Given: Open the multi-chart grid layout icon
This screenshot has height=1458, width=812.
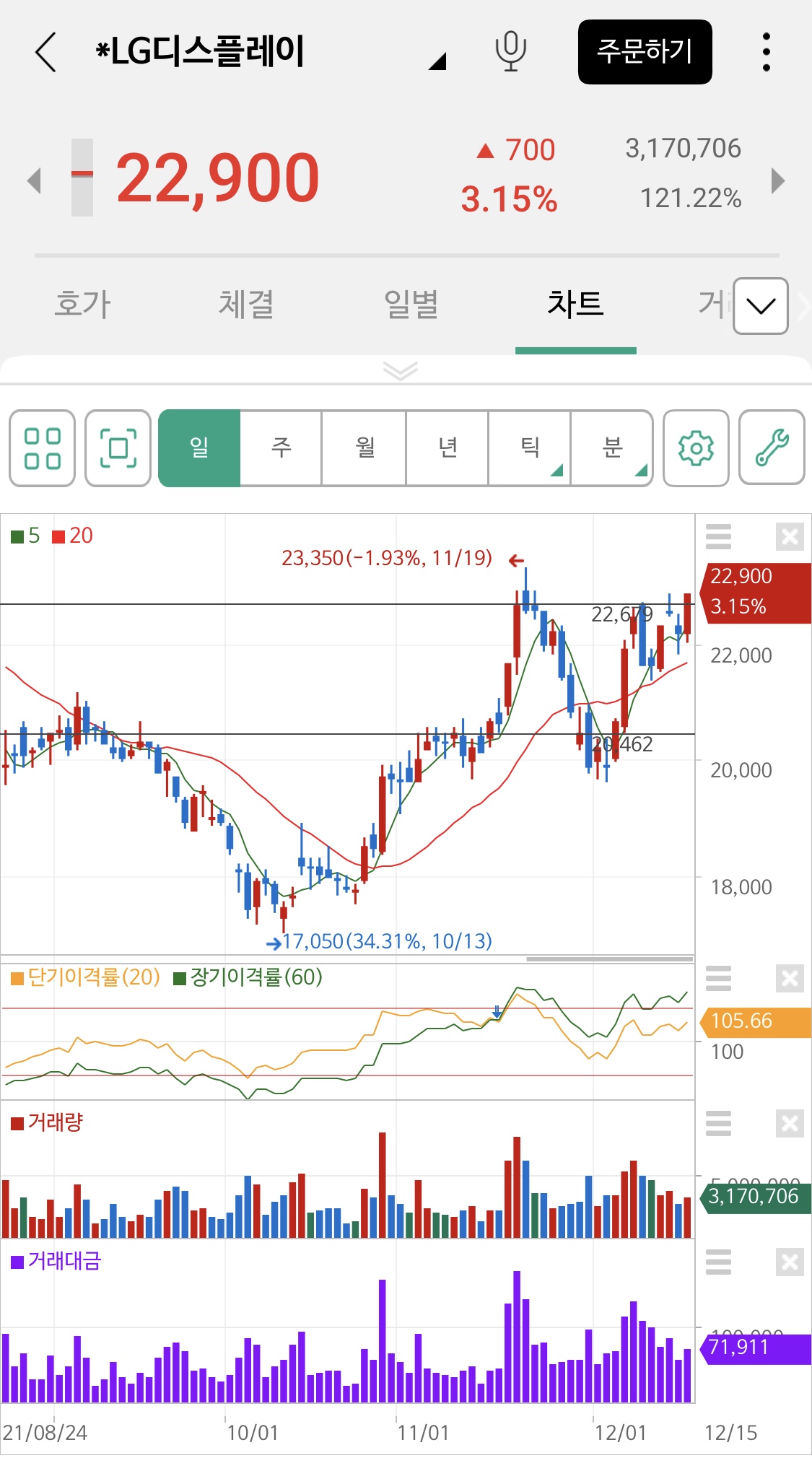Looking at the screenshot, I should coord(42,448).
